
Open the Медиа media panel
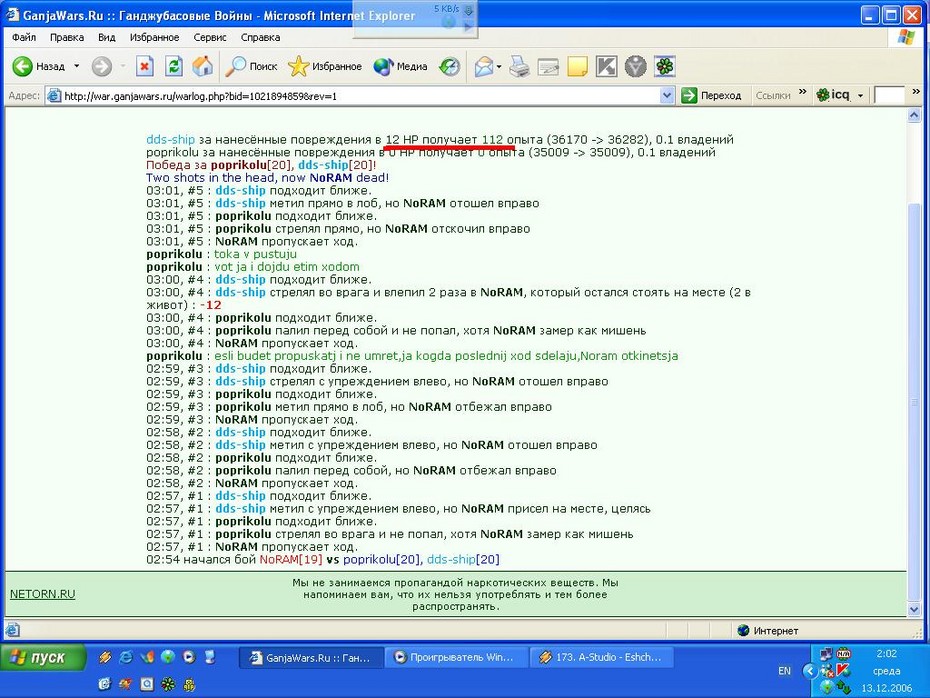(400, 66)
